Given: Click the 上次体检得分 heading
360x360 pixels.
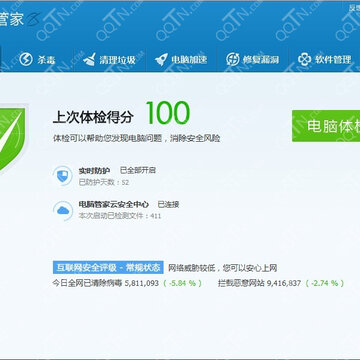Looking at the screenshot, I should click(x=93, y=117).
